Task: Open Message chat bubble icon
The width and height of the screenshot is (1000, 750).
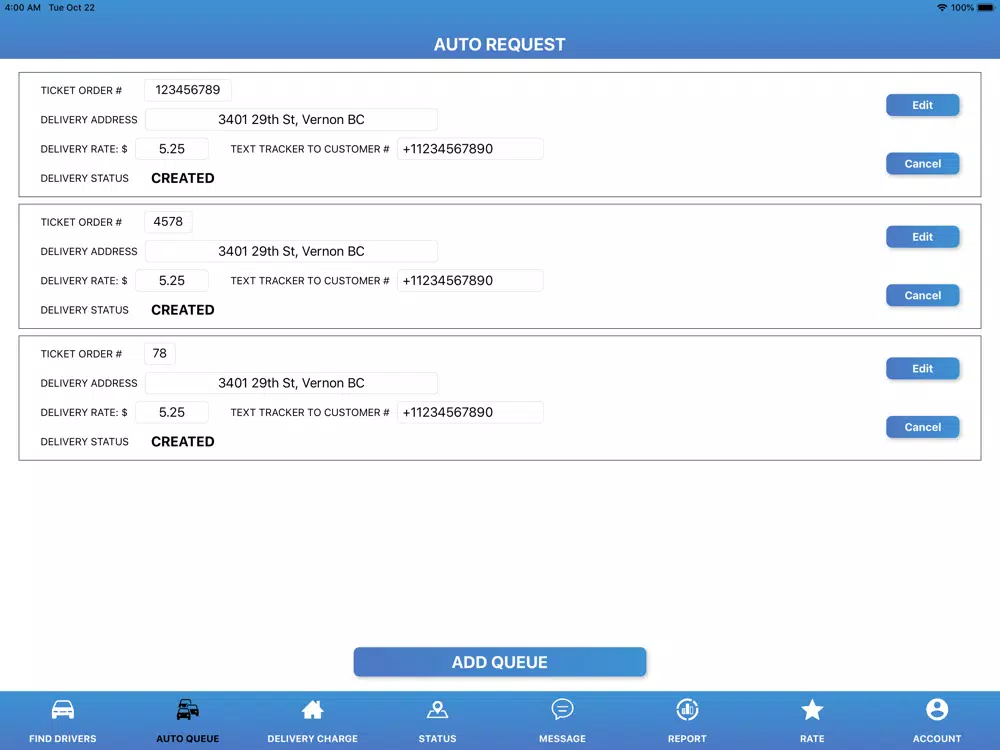Action: 562,709
